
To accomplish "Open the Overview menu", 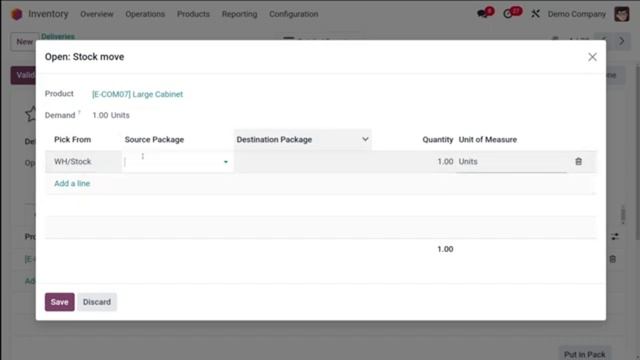I will pyautogui.click(x=97, y=14).
